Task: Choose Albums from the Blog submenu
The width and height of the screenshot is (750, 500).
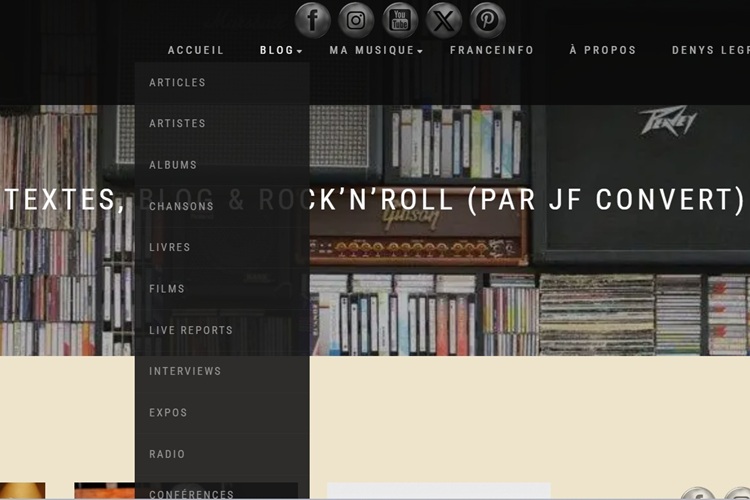Action: click(x=222, y=165)
